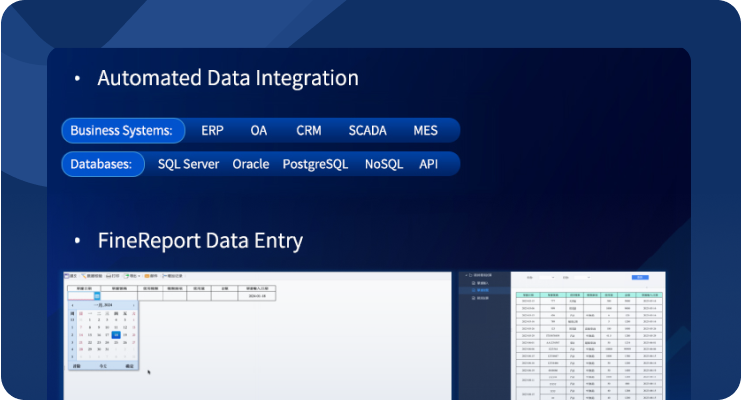Image resolution: width=741 pixels, height=400 pixels.
Task: Click the today button in the calendar footer
Action: [x=103, y=366]
